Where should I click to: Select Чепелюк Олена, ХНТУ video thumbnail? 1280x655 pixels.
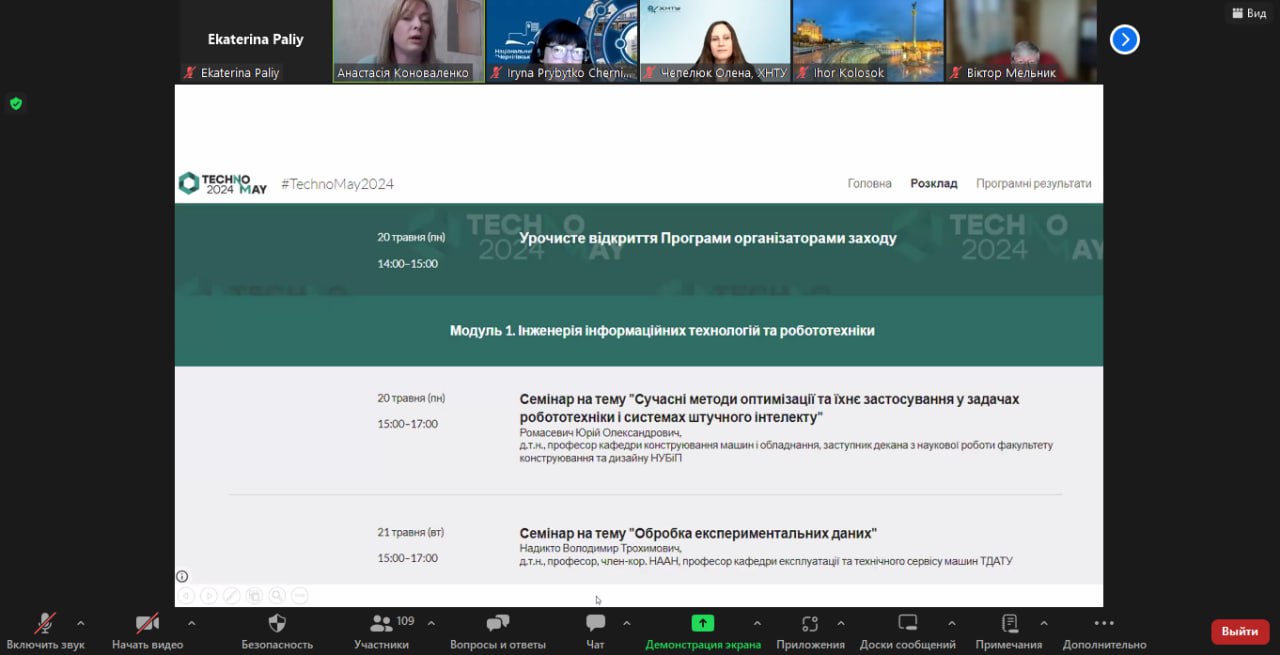click(x=715, y=41)
